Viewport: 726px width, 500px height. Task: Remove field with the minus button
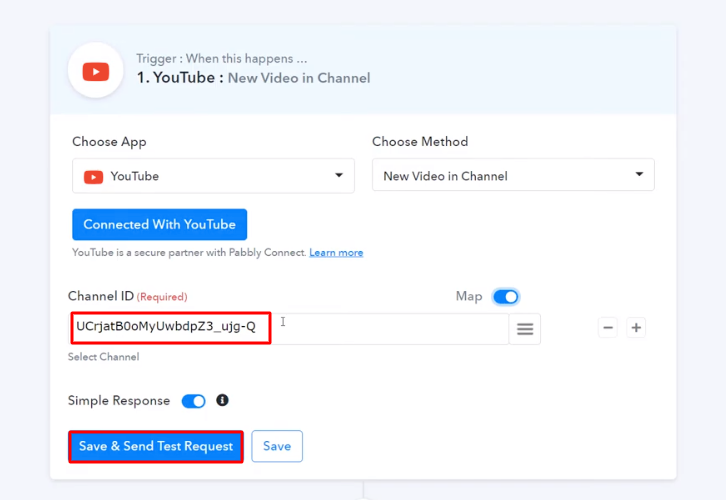608,328
